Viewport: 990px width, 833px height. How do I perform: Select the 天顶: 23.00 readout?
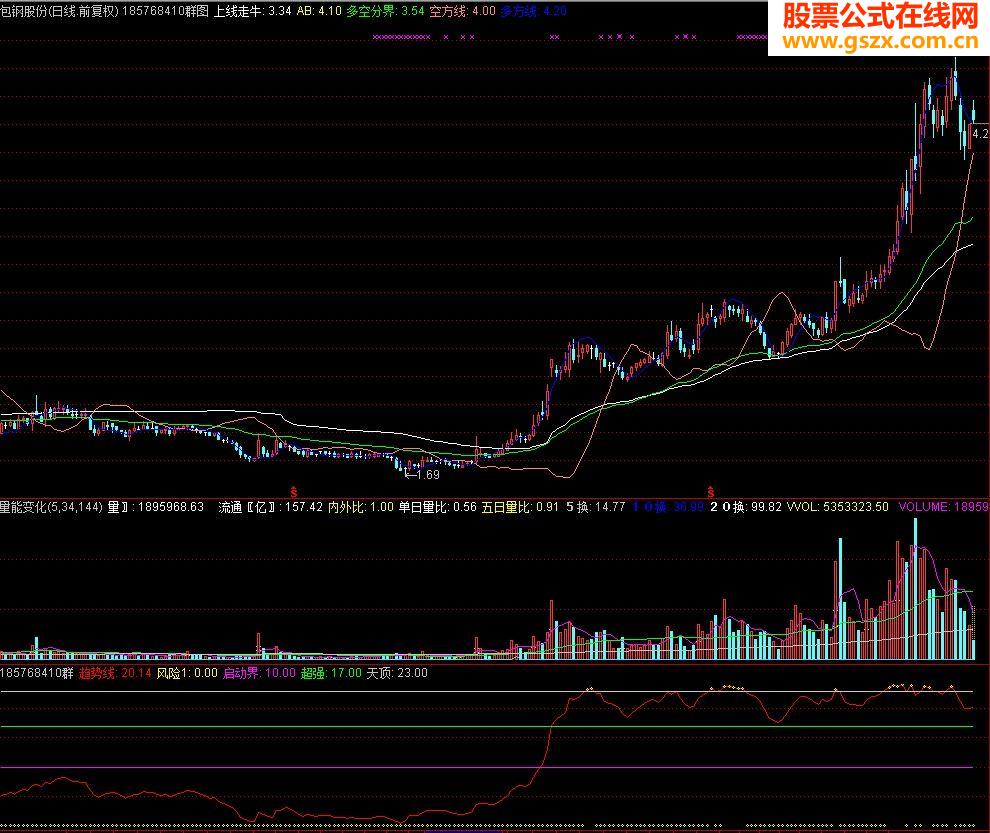(397, 673)
